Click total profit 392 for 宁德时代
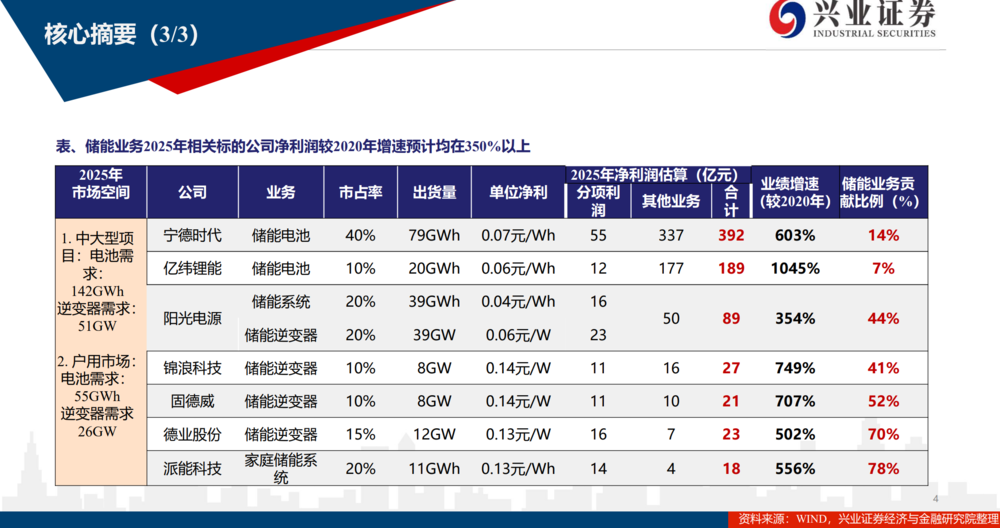The width and height of the screenshot is (1000, 528). (x=731, y=235)
